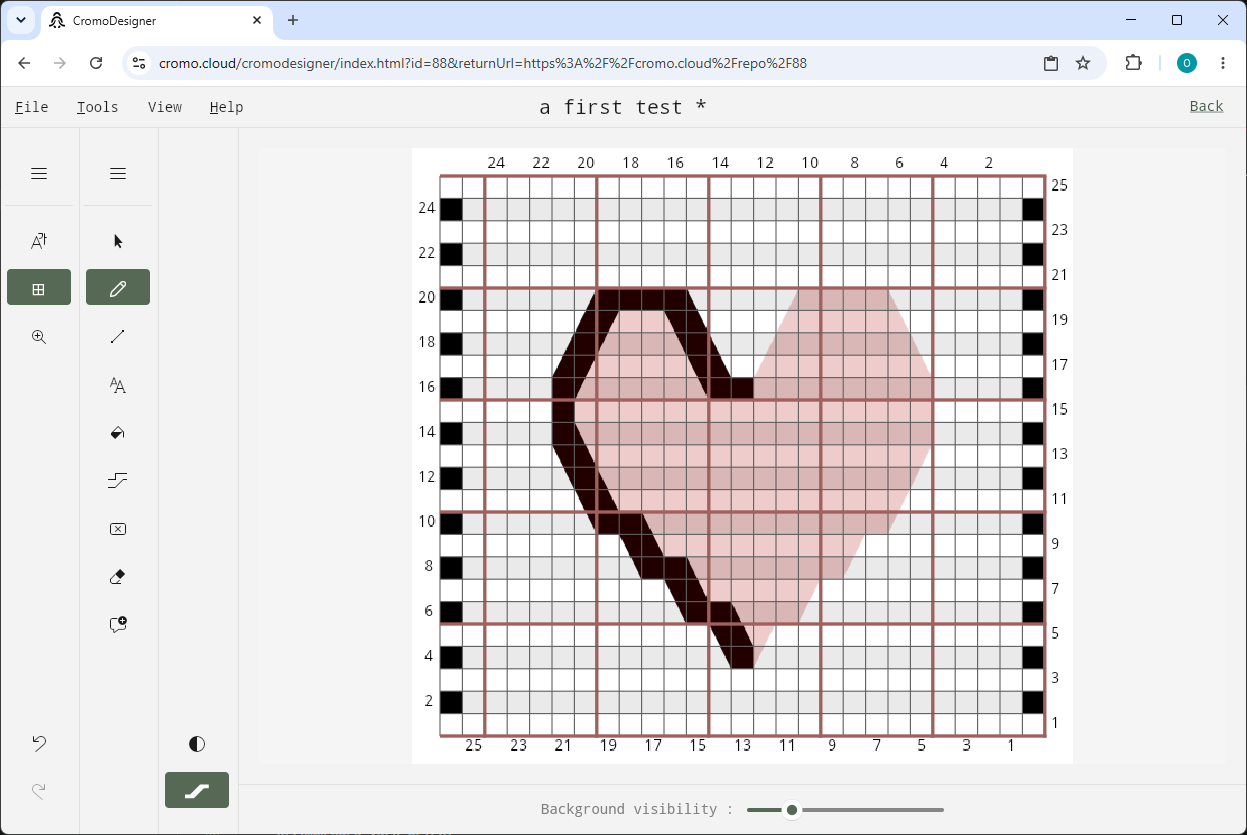Screen dimensions: 1247x835
Task: Select the eraser tool
Action: point(118,577)
